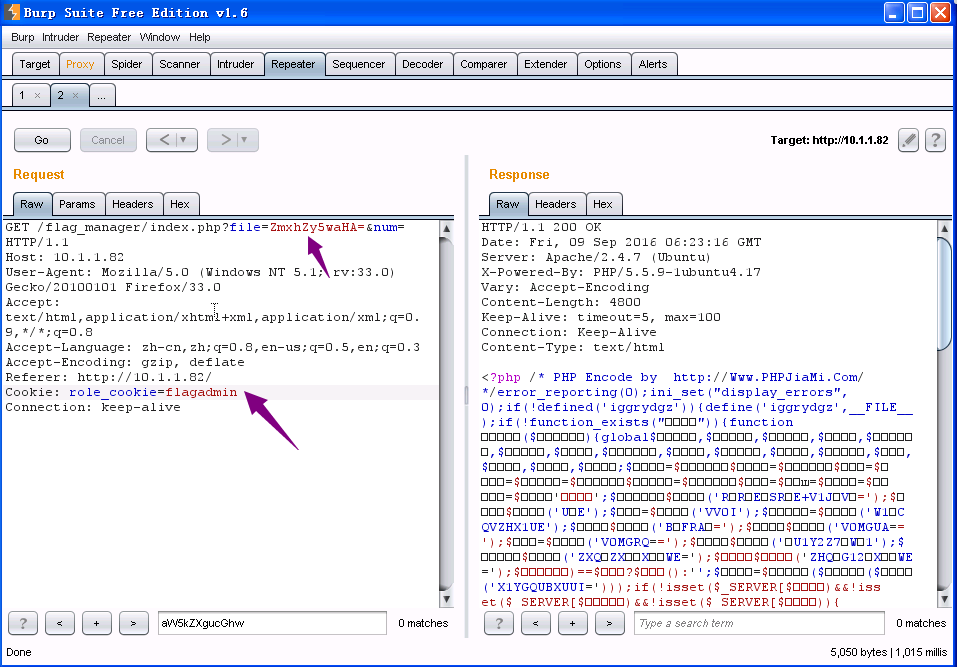Switch to the Proxy tab
This screenshot has height=667, width=957.
(80, 64)
